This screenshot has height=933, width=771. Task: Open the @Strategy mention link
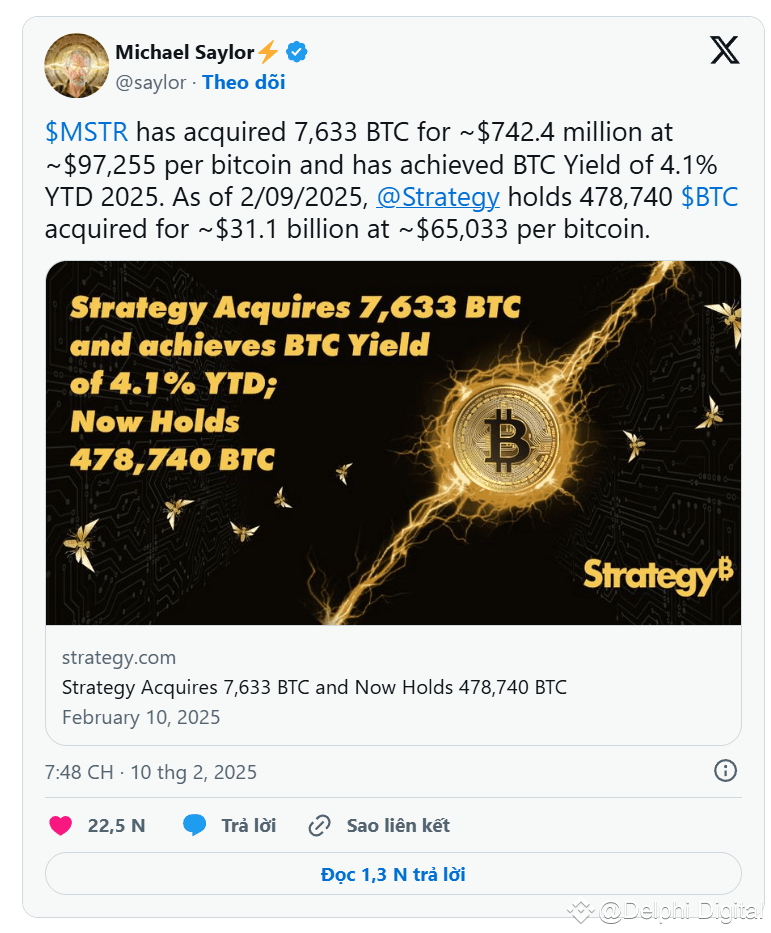point(437,197)
